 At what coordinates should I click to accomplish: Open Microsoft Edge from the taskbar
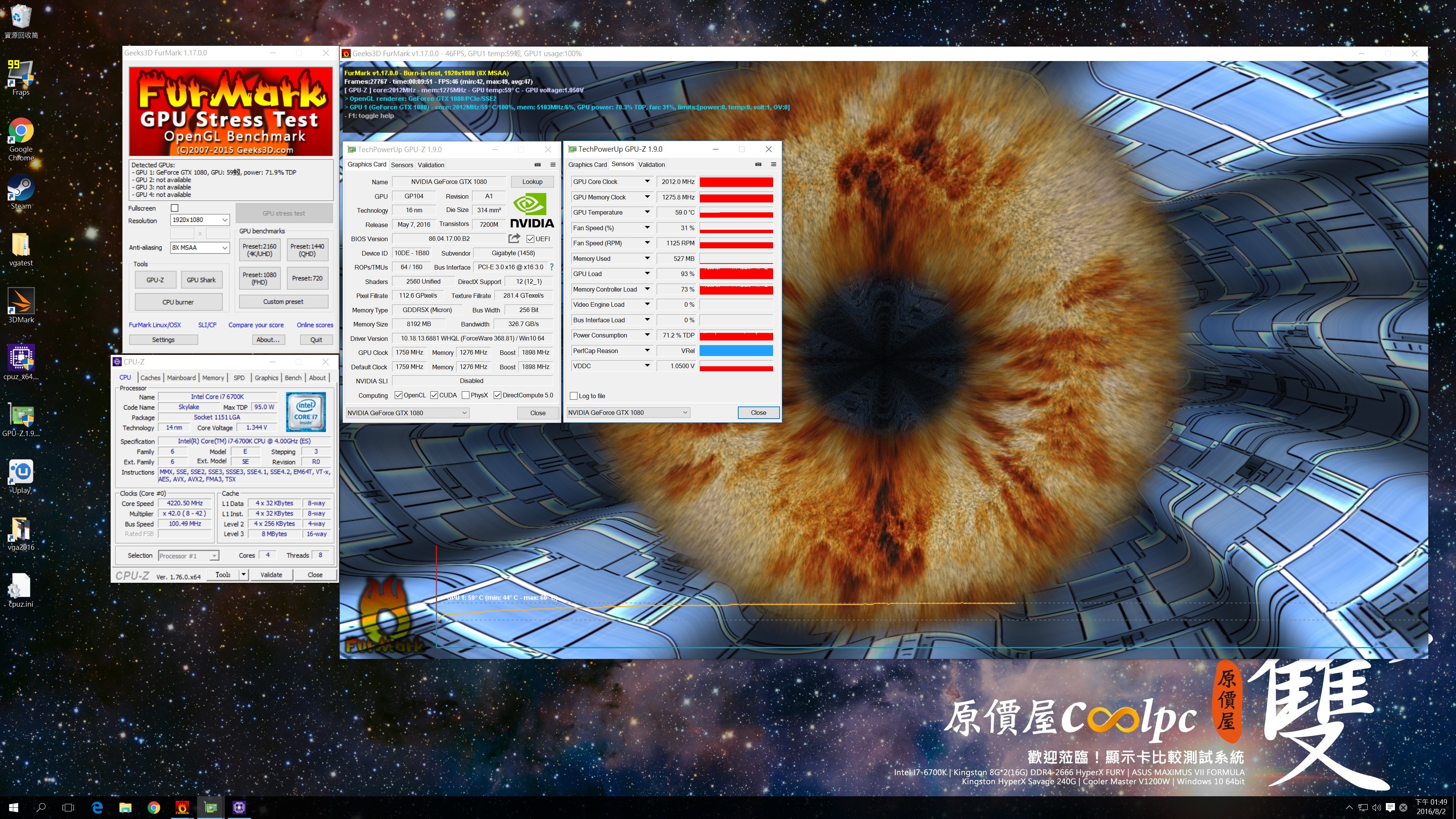pos(97,808)
